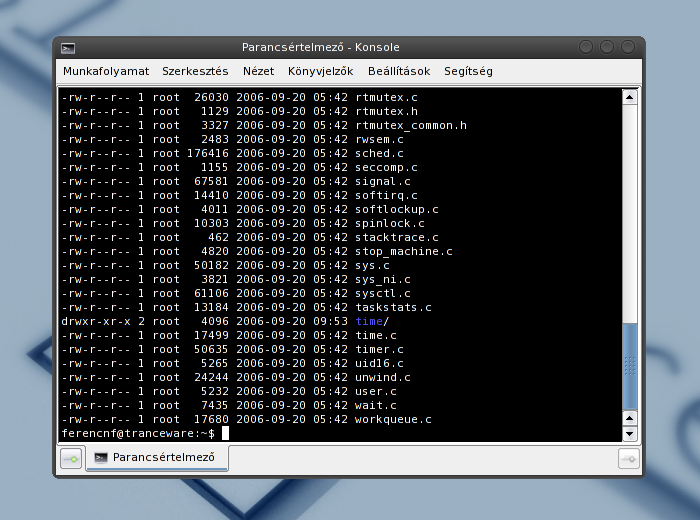Click the Konsole terminal icon in the title bar
This screenshot has width=700, height=520.
click(68, 48)
